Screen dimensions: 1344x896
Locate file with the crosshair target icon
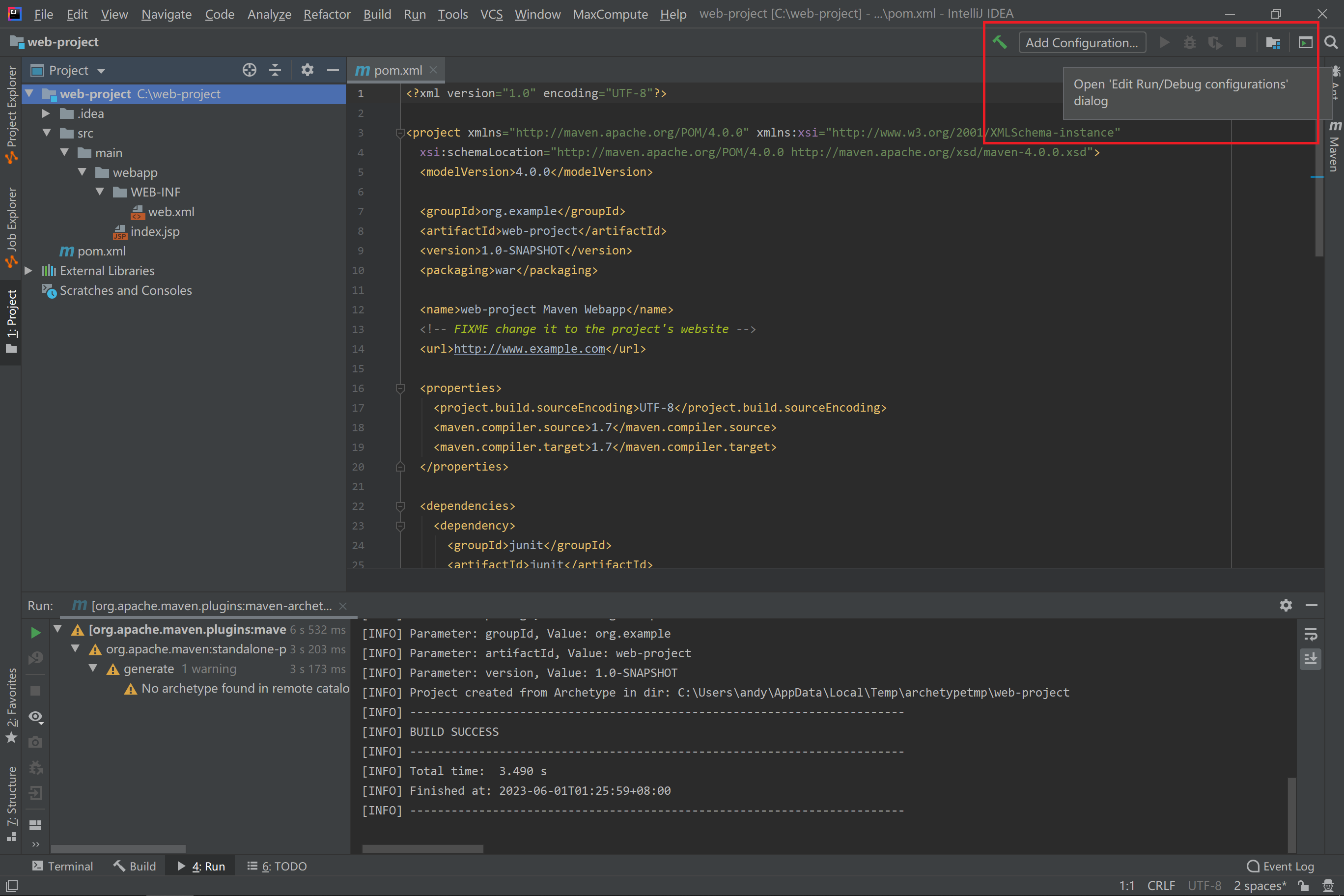(249, 70)
